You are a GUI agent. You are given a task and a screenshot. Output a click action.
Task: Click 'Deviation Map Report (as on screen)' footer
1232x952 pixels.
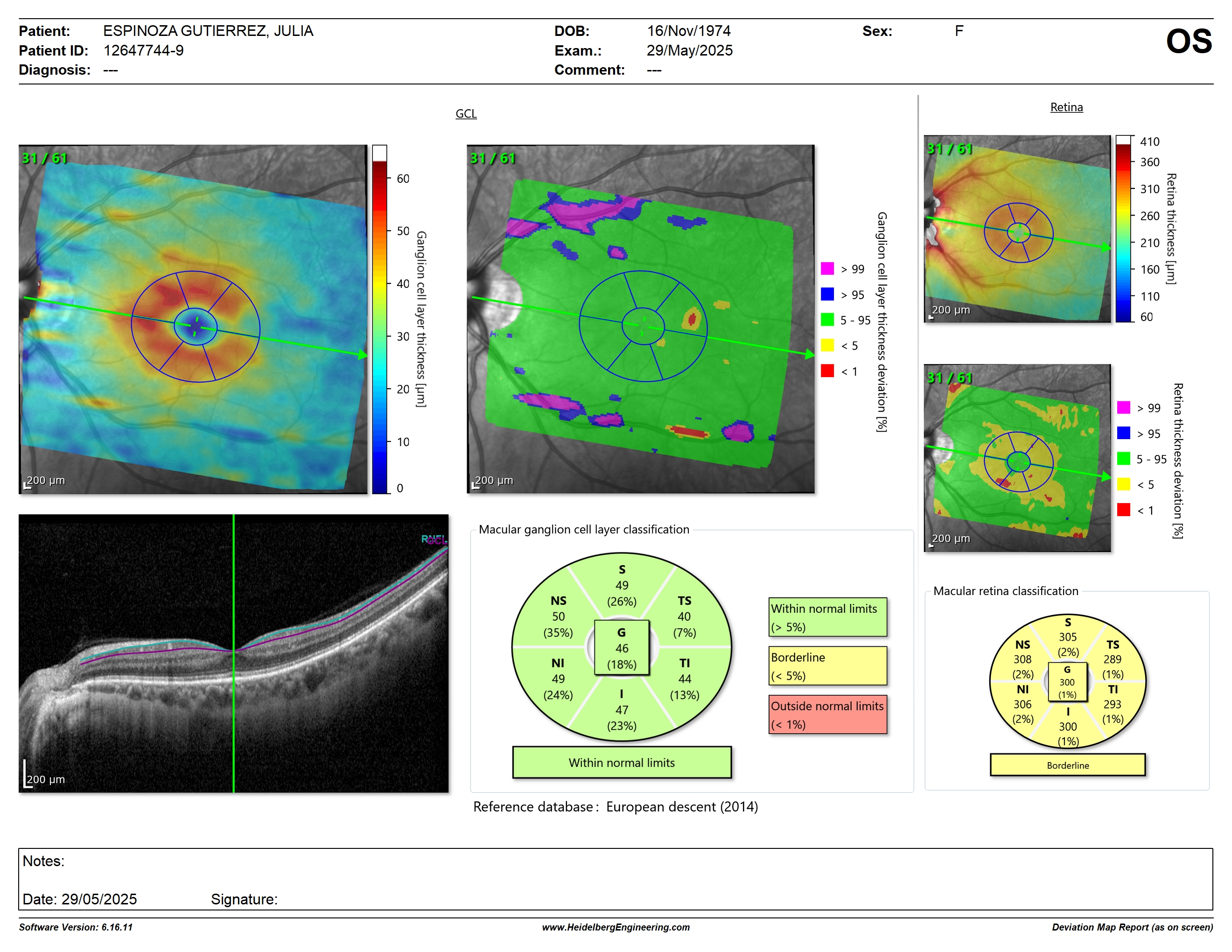click(x=1132, y=927)
